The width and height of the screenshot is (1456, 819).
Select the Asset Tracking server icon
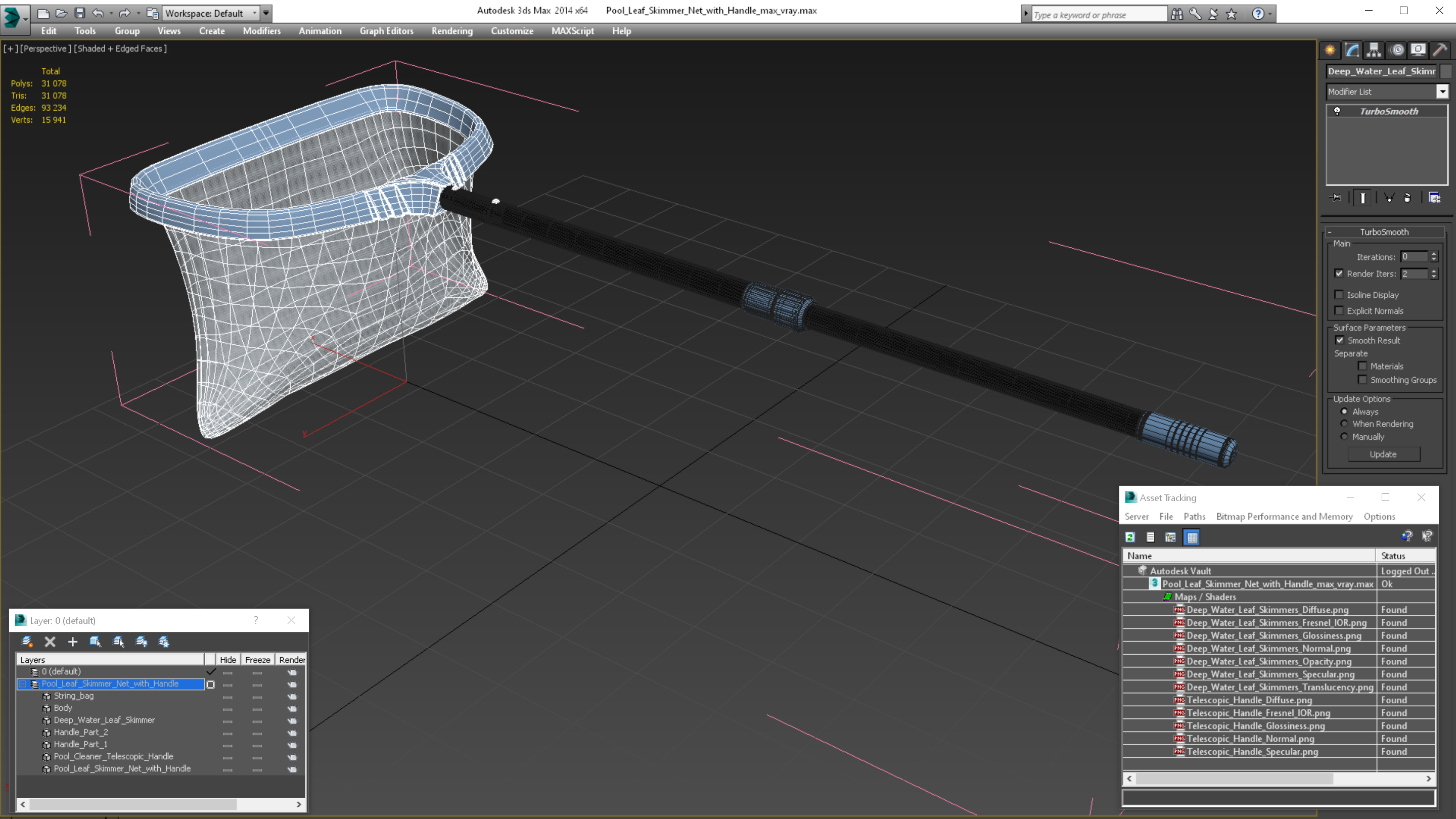(x=1136, y=516)
